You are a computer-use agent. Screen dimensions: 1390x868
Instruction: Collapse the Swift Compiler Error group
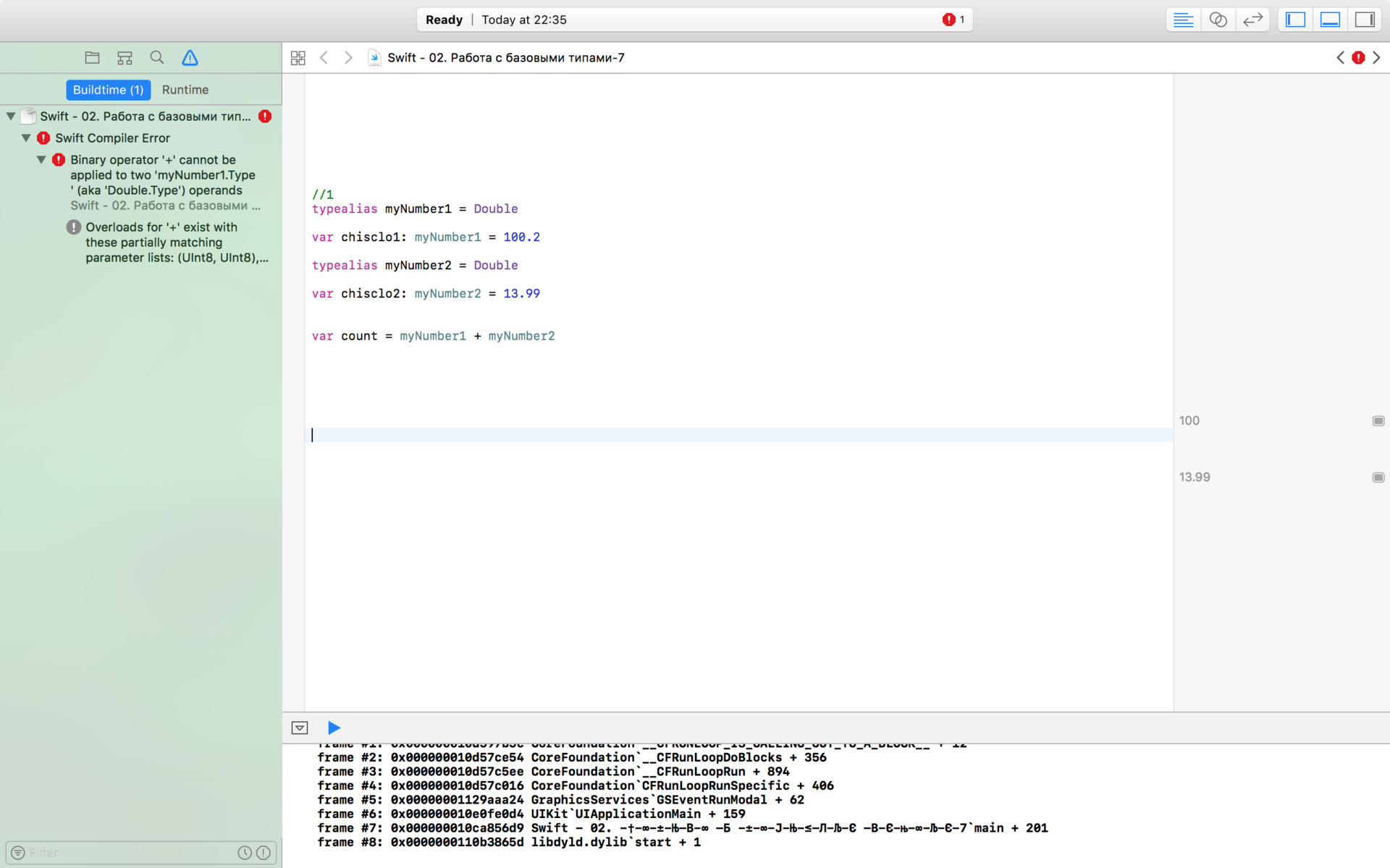26,138
